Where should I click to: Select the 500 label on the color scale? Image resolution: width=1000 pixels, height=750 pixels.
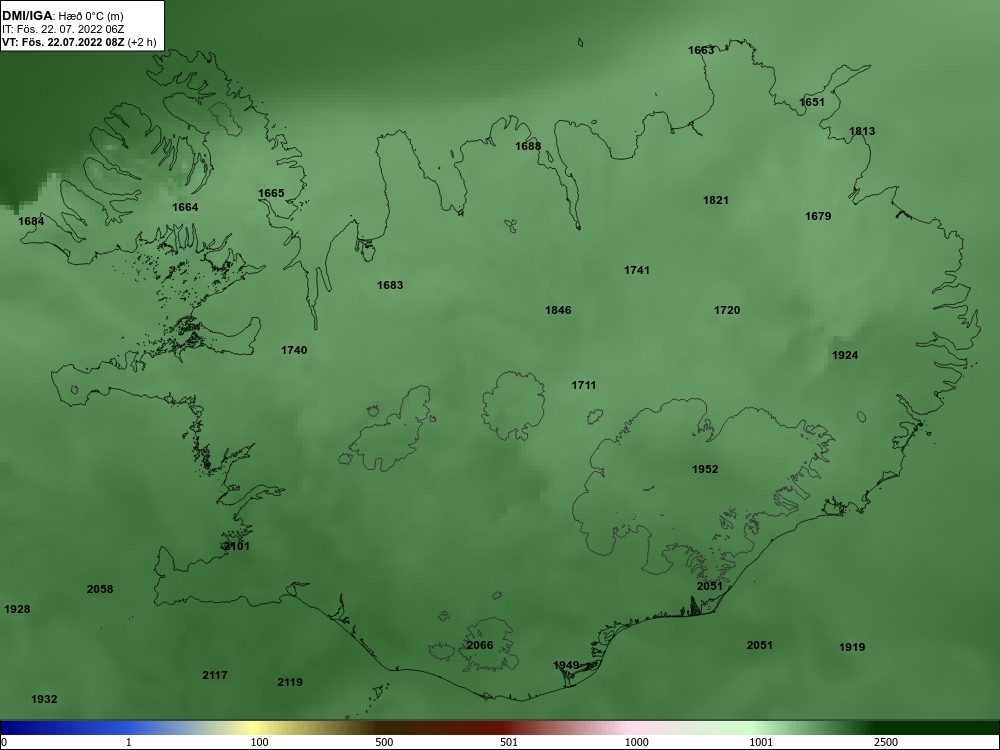coord(384,742)
